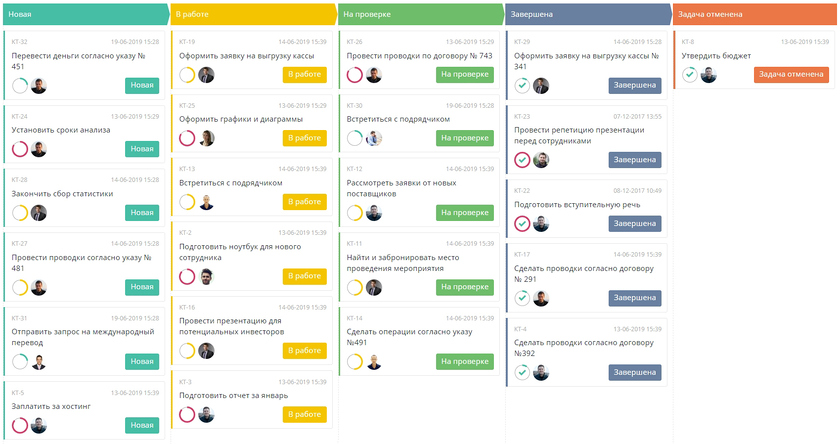Image resolution: width=840 pixels, height=444 pixels.
Task: Select the Завершена column header
Action: [x=586, y=14]
